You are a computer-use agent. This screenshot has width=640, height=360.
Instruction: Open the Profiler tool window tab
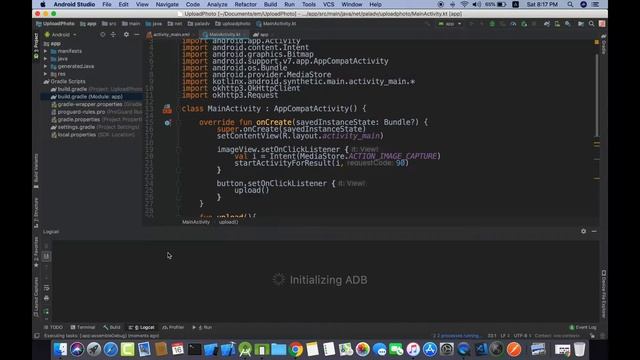[x=173, y=327]
